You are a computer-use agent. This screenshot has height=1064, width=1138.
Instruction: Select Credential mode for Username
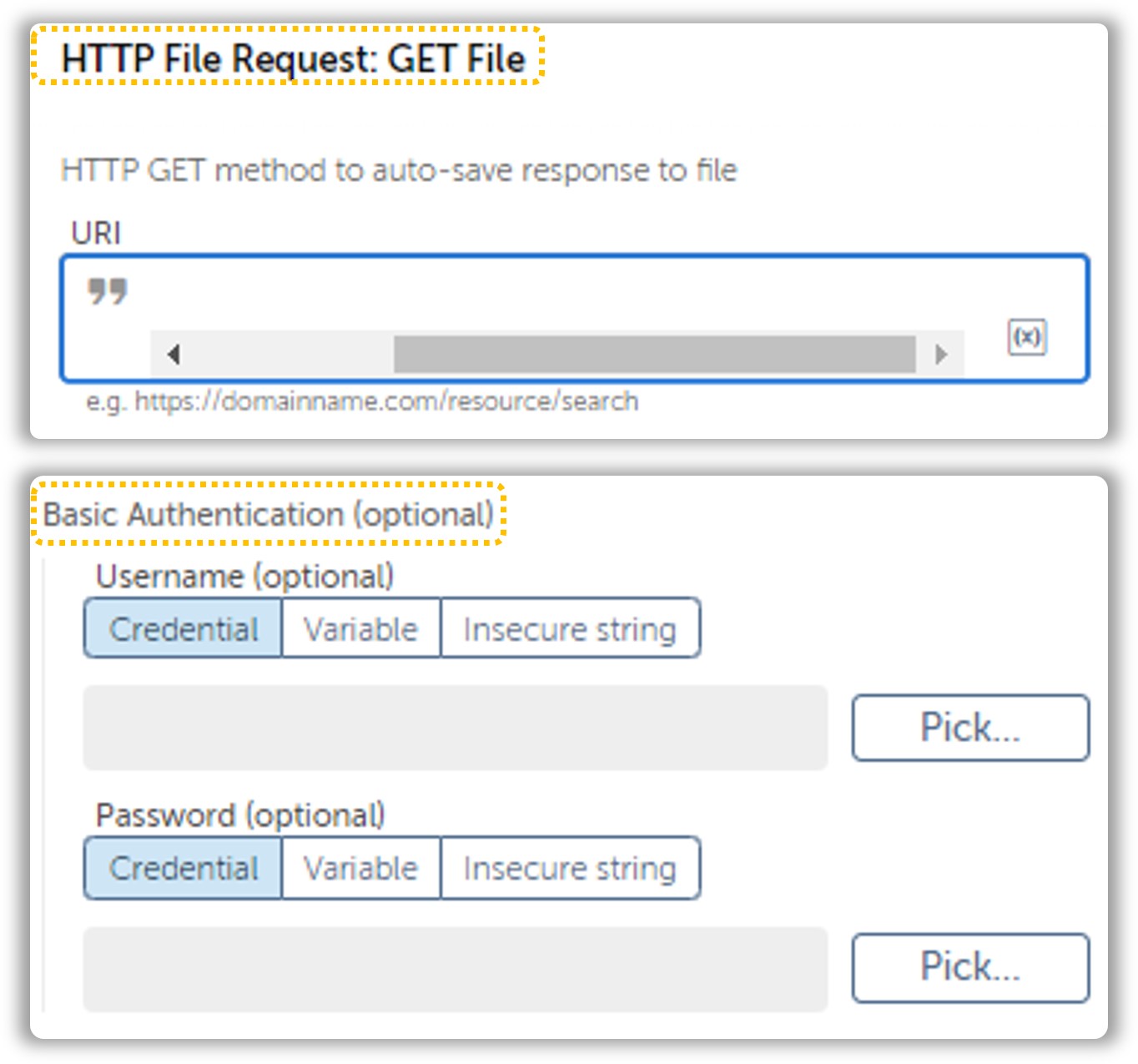coord(182,628)
